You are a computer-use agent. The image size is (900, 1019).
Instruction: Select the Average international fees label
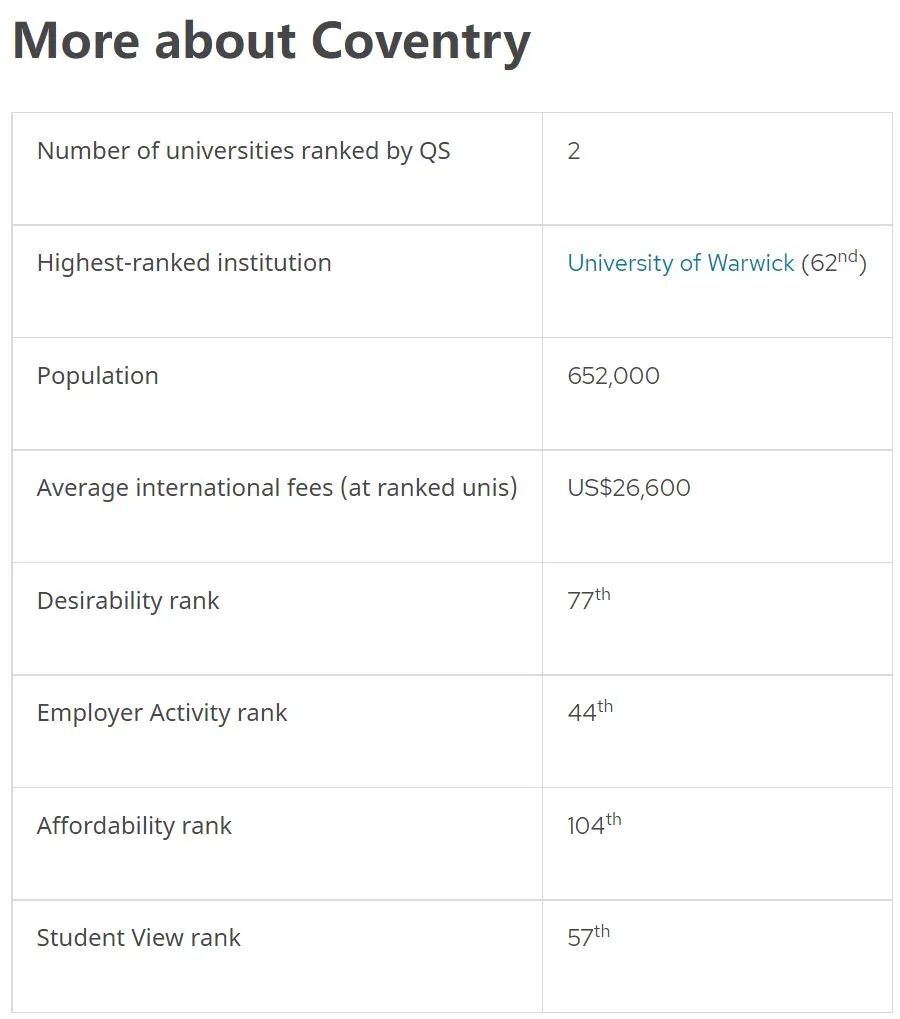277,488
